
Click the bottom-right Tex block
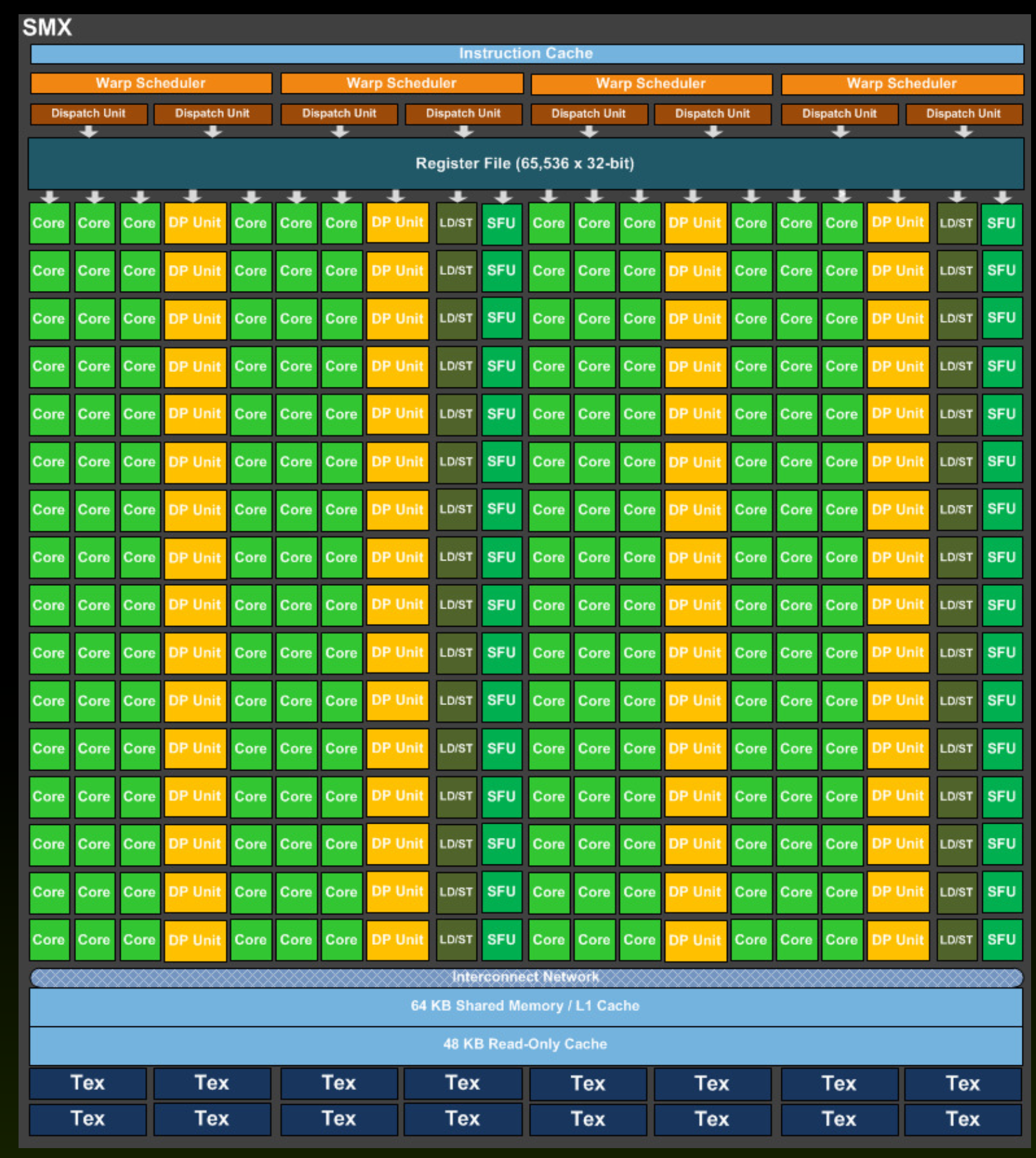coord(963,1119)
